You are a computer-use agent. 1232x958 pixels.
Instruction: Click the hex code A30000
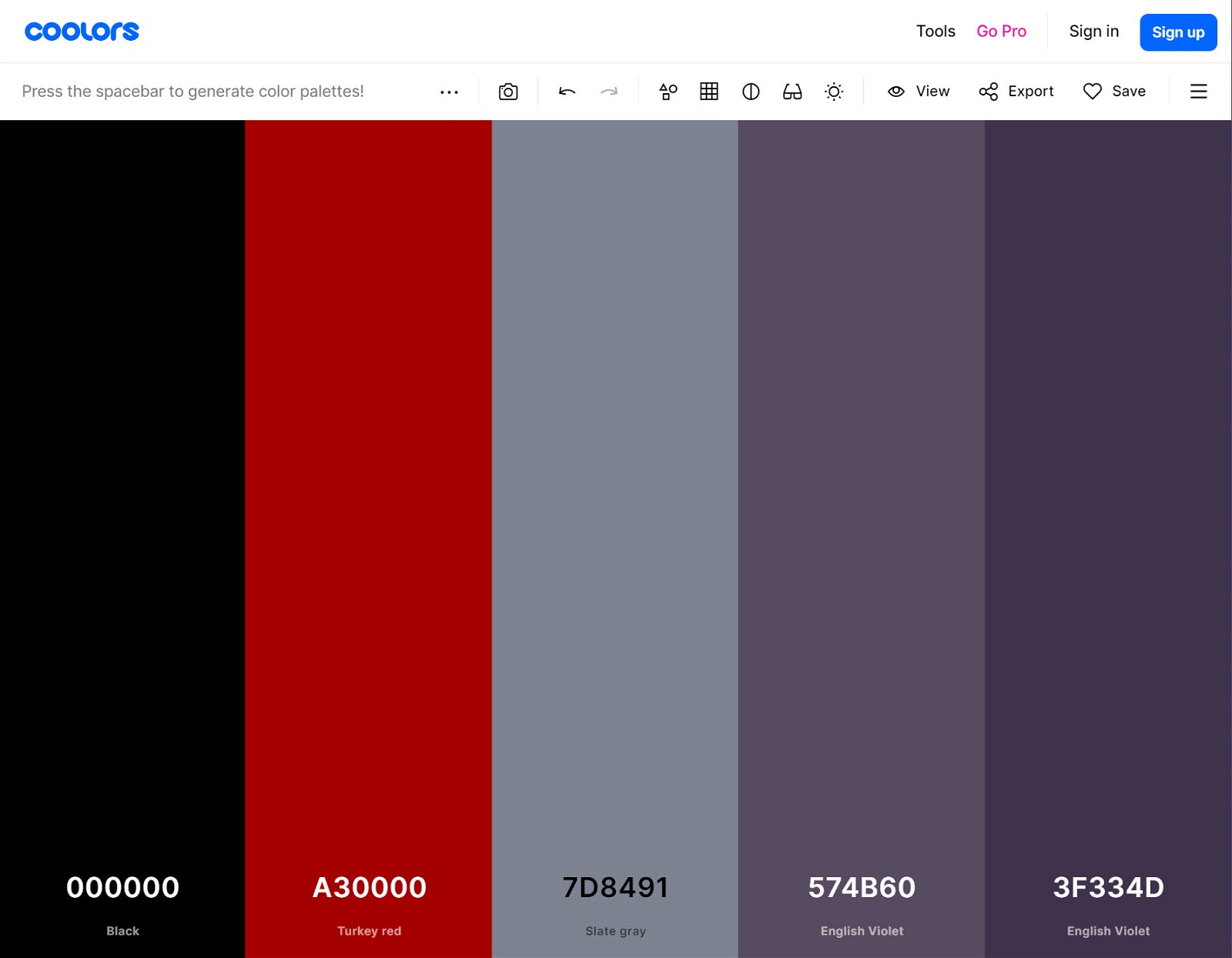(370, 888)
